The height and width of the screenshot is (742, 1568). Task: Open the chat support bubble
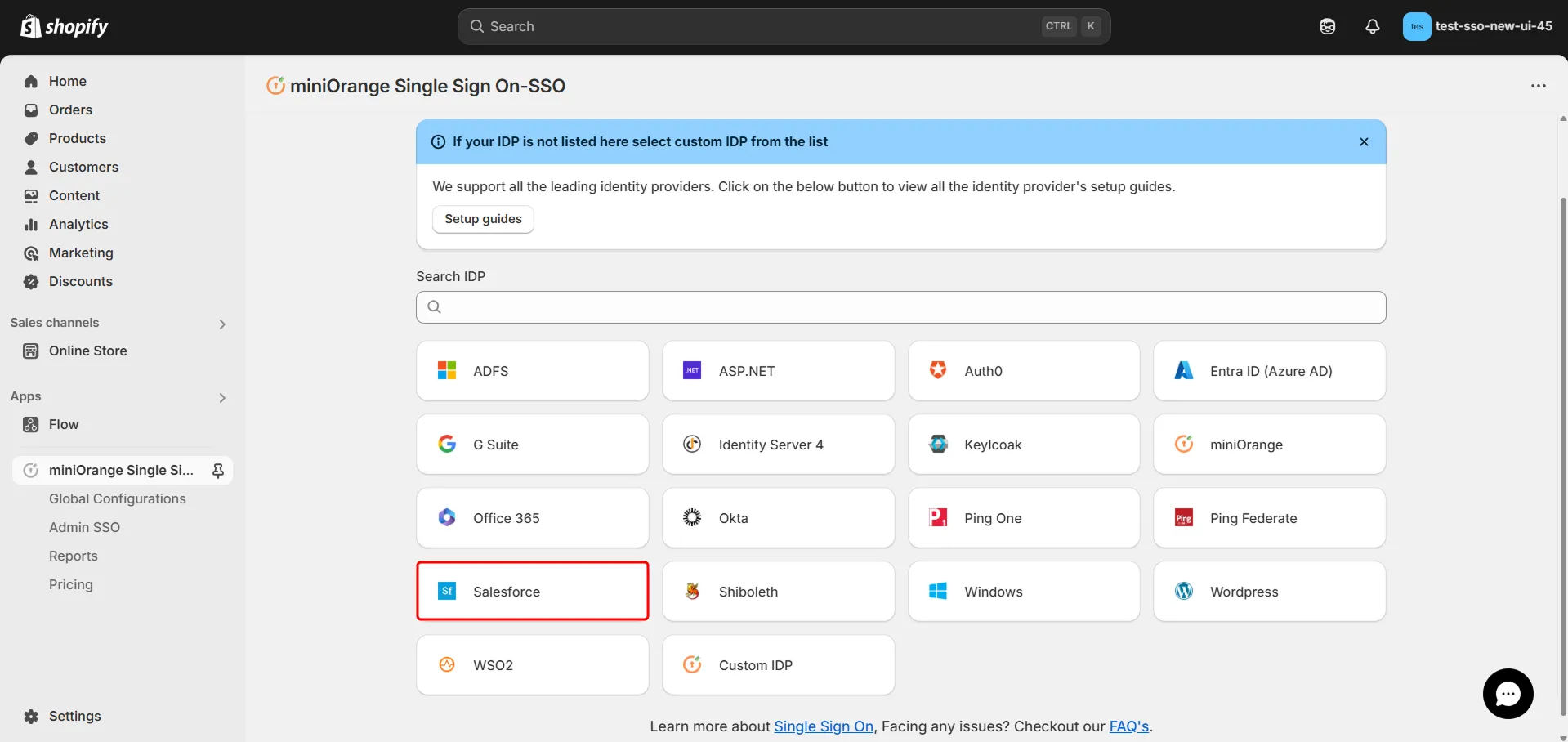1508,694
